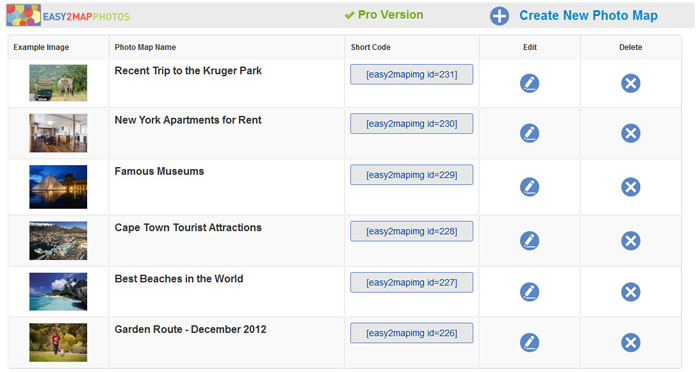Delete the Famous Museums photo map

click(x=630, y=187)
